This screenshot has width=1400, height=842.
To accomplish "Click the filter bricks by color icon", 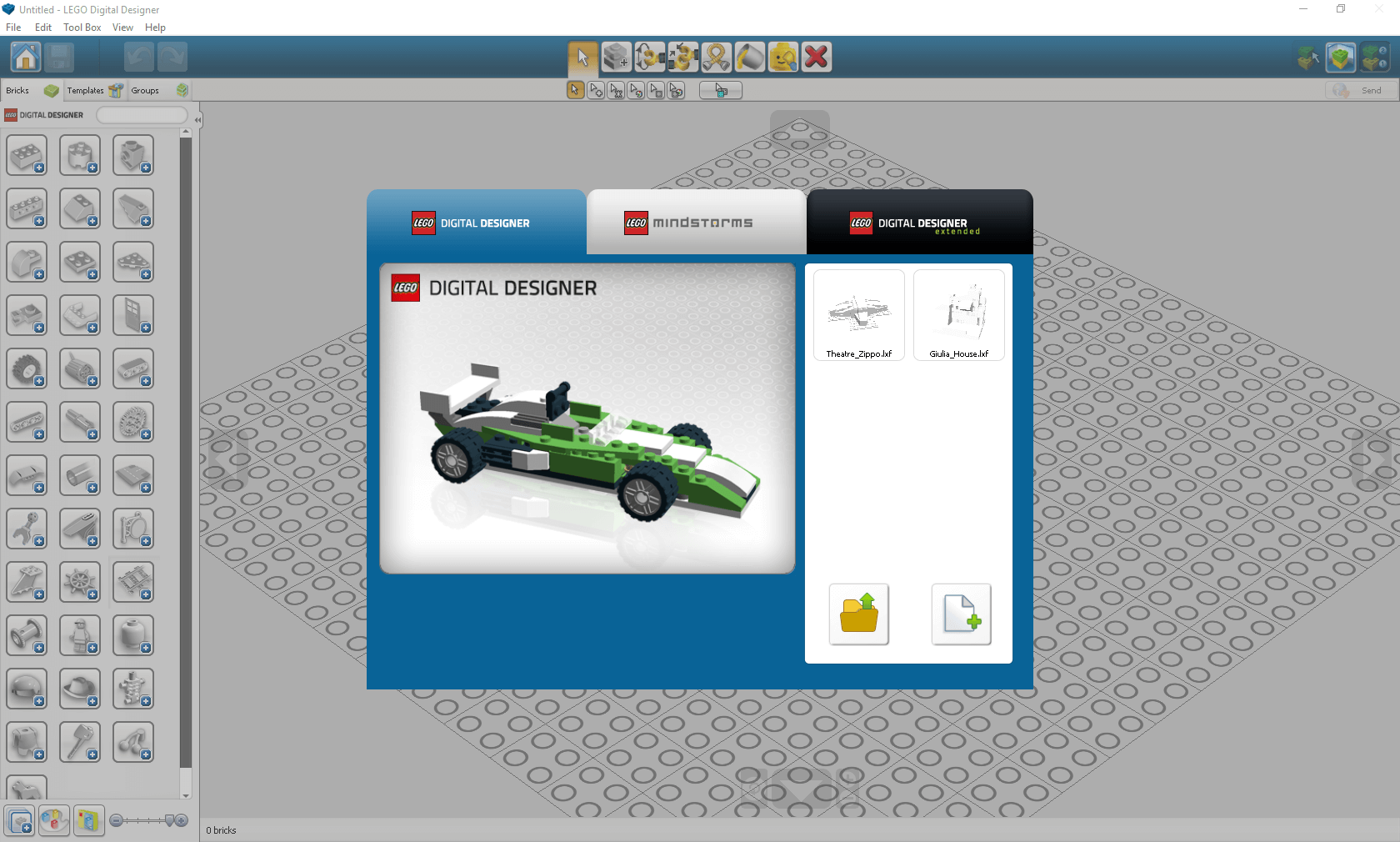I will pos(54,821).
